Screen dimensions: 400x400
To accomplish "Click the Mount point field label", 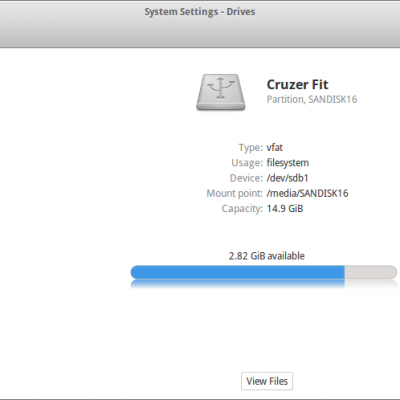I will point(235,193).
